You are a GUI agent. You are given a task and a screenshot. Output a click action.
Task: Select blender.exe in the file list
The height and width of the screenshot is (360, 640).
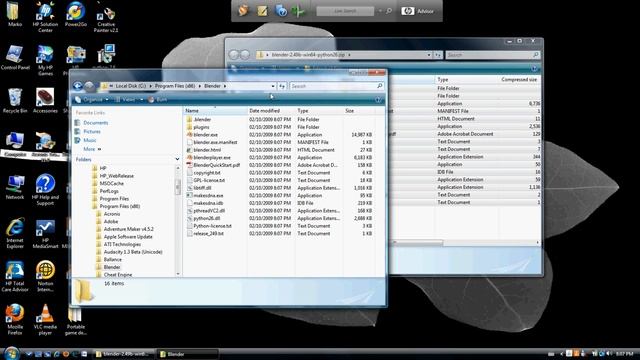pos(205,134)
